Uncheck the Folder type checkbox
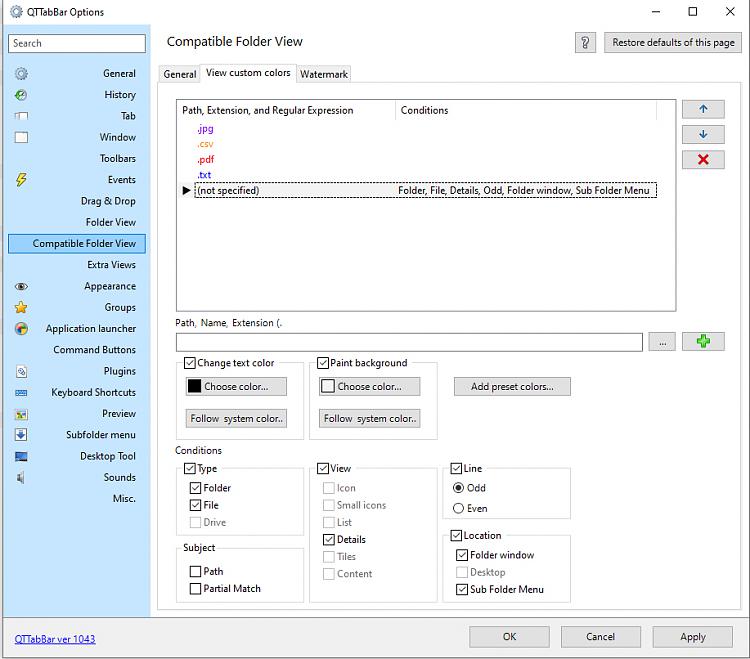750x659 pixels. point(195,488)
